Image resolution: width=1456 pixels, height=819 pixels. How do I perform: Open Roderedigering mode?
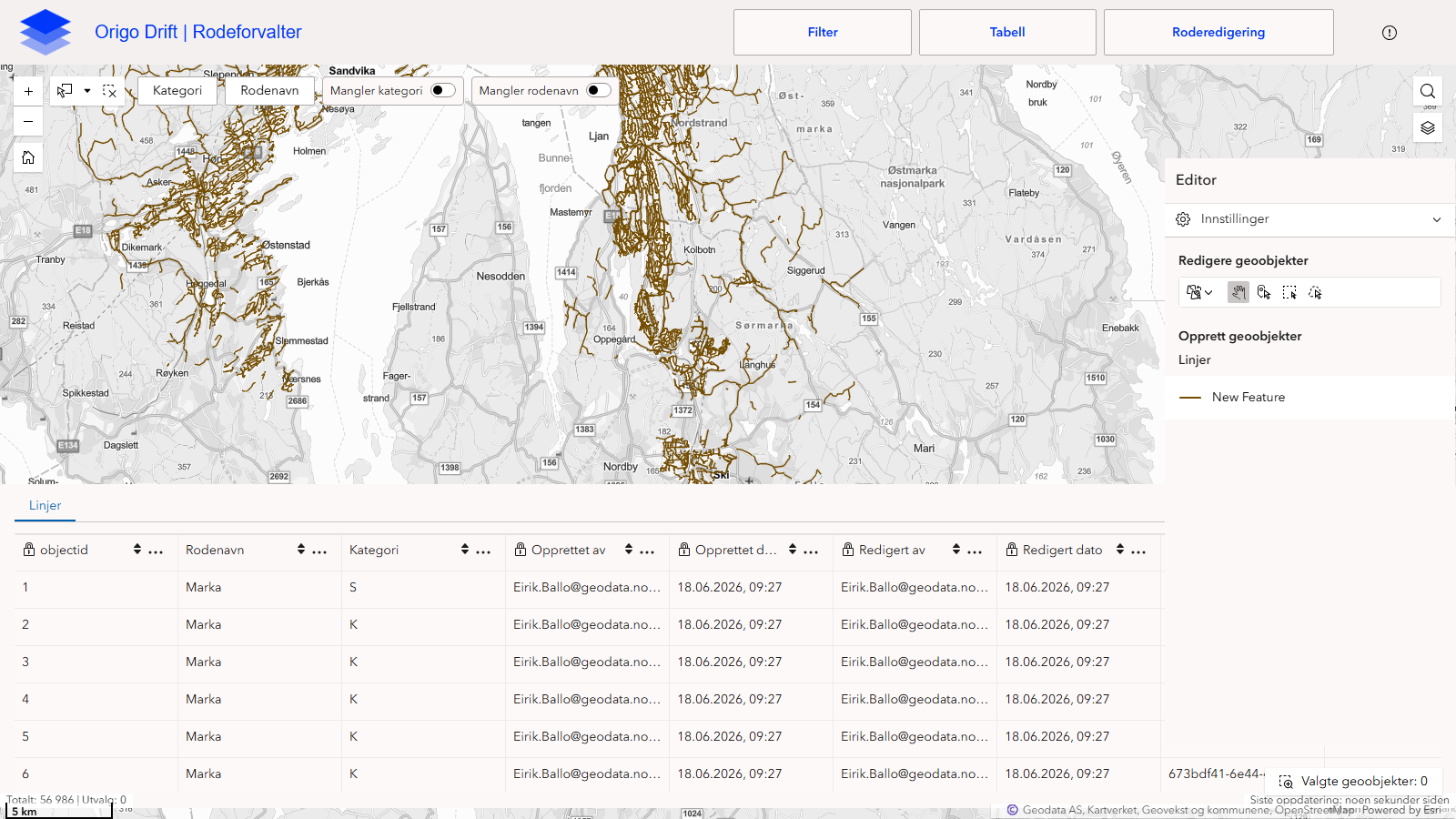(1218, 32)
